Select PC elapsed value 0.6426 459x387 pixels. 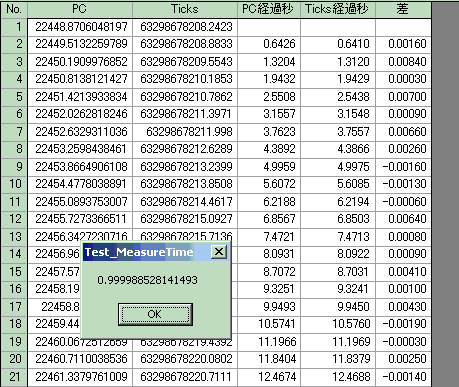[269, 44]
